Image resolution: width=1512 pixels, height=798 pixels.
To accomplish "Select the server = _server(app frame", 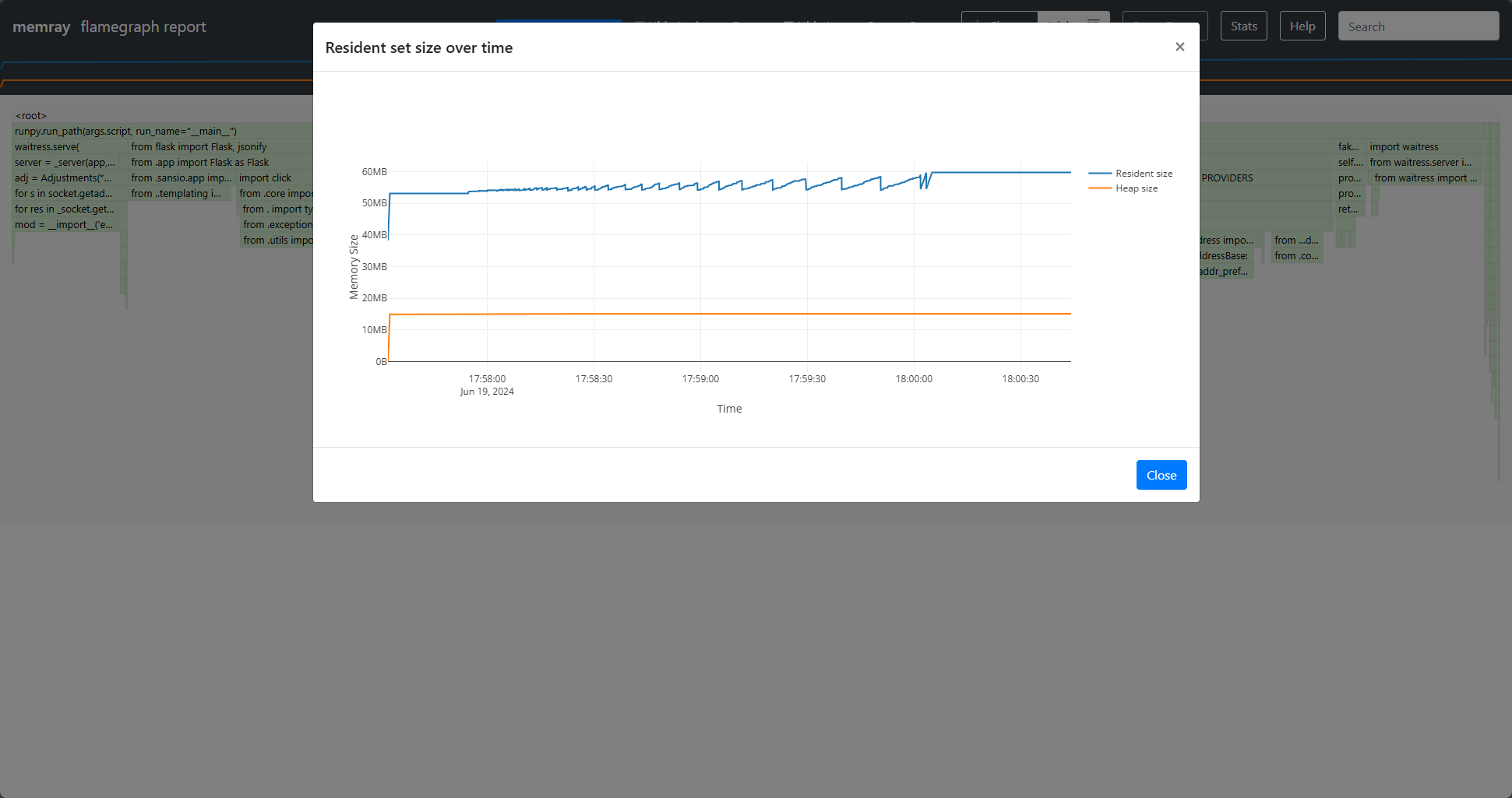I will coord(66,163).
